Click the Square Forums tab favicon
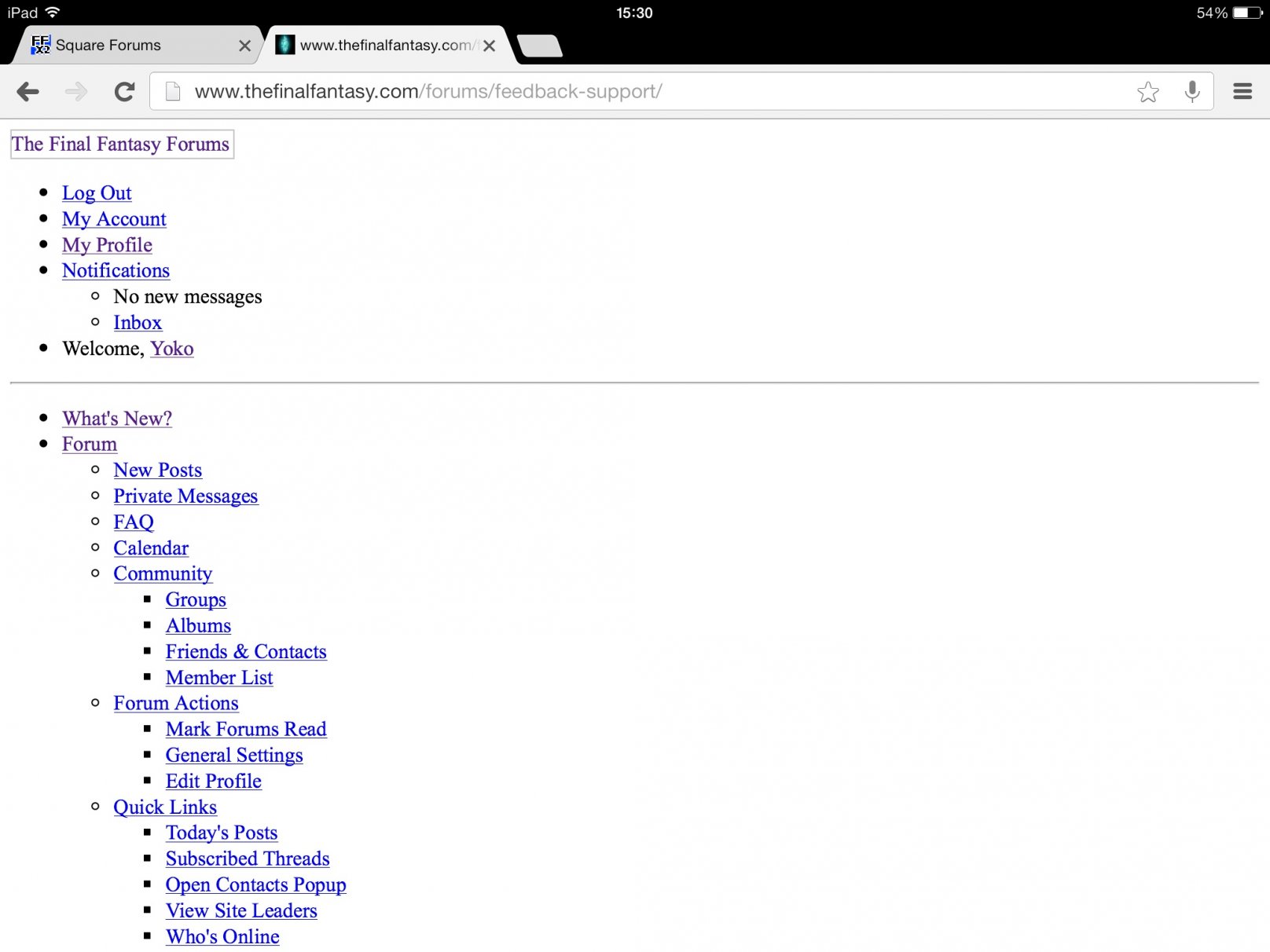 click(41, 45)
